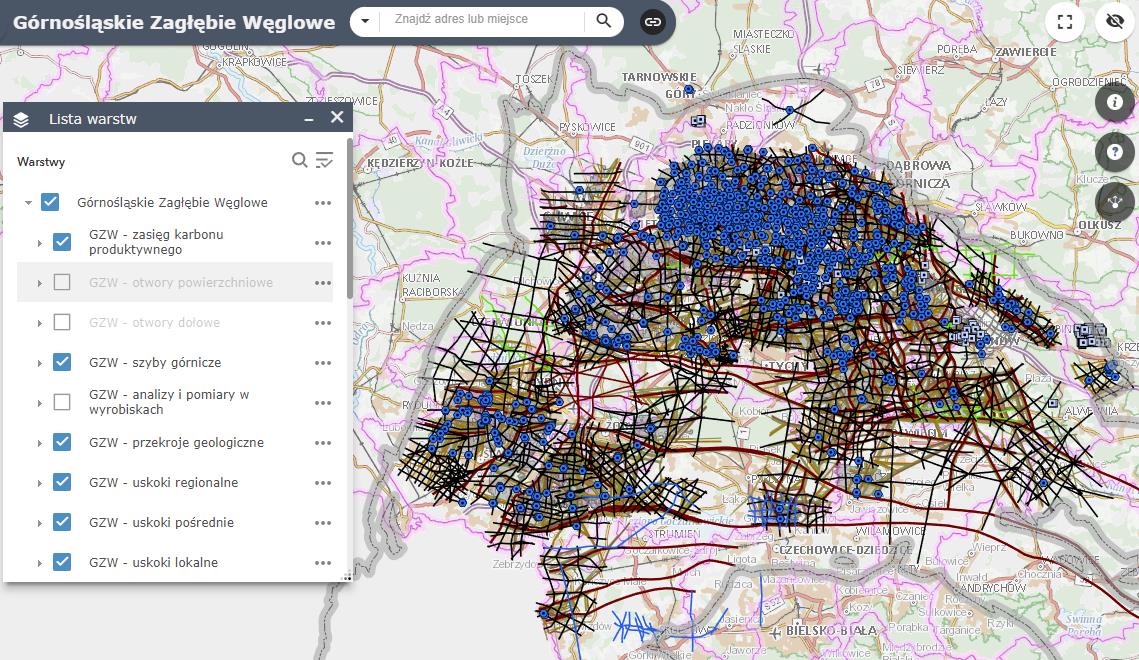The width and height of the screenshot is (1139, 660).
Task: Expand GZW - uskoki pośrednie layer
Action: (x=39, y=523)
